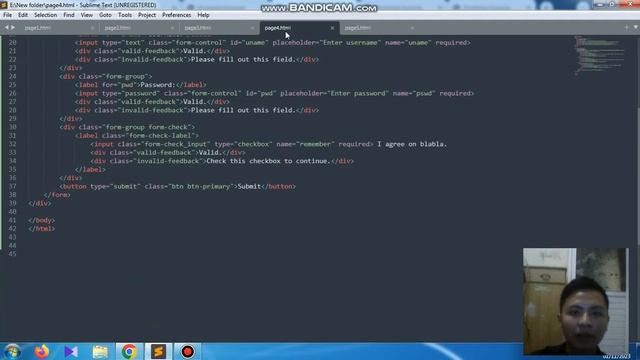This screenshot has width=640, height=360.
Task: Click the closing </form> tag
Action: pyautogui.click(x=57, y=195)
